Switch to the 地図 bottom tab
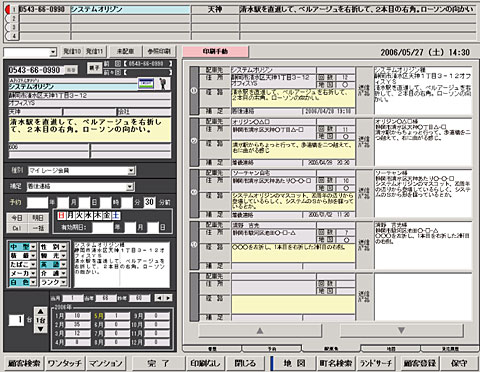The image size is (480, 372). tap(391, 349)
